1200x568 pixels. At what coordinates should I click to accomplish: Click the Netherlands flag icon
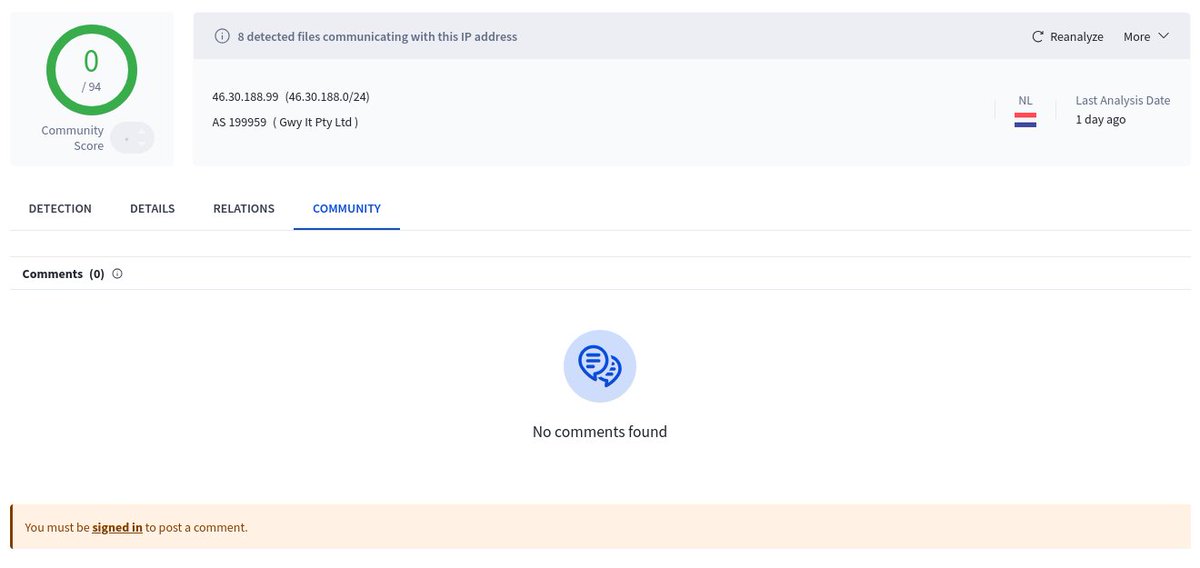(1025, 120)
